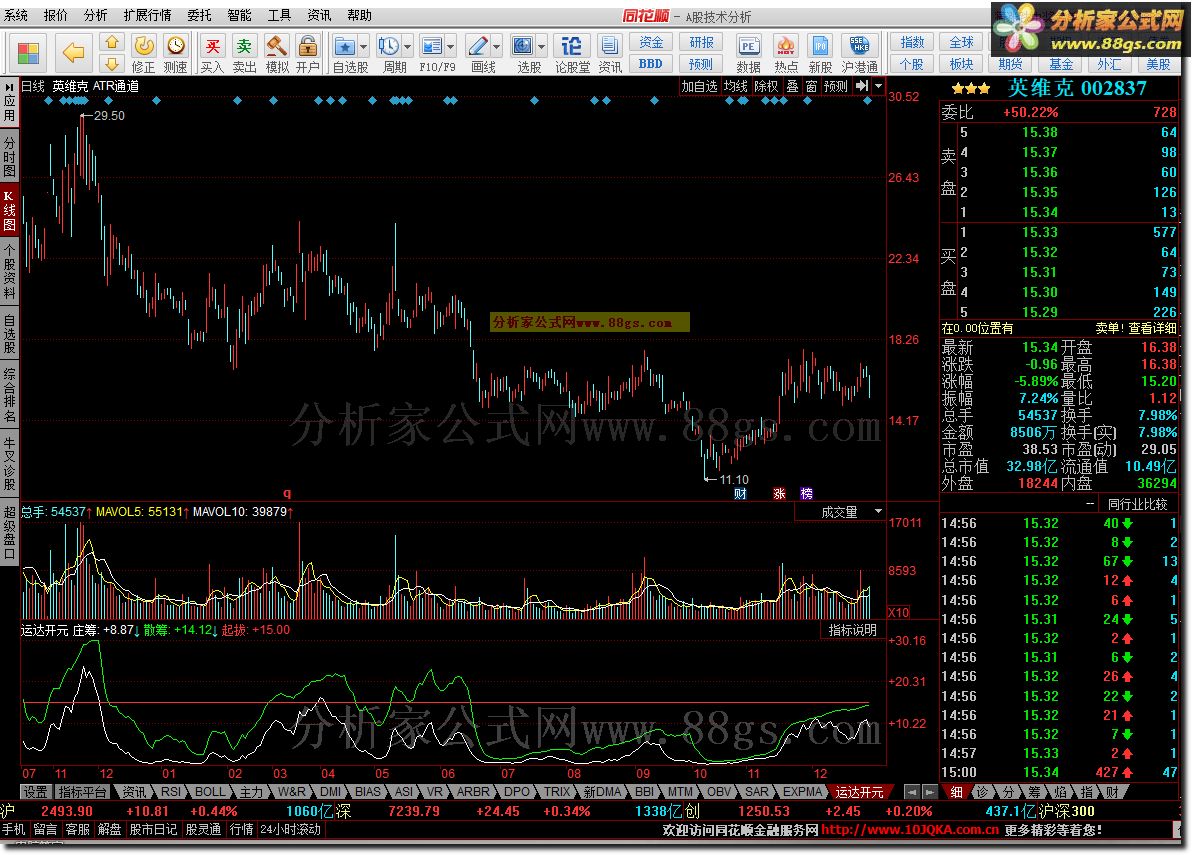The image size is (1193, 855).
Task: Click the colorful home grid icon
Action: [28, 52]
